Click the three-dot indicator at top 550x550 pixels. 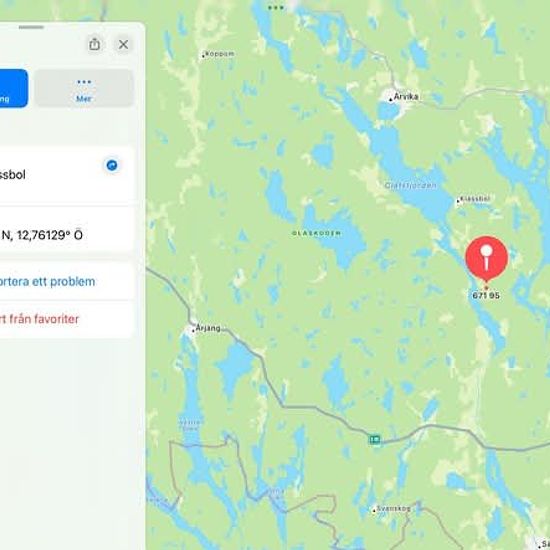(276, 7)
